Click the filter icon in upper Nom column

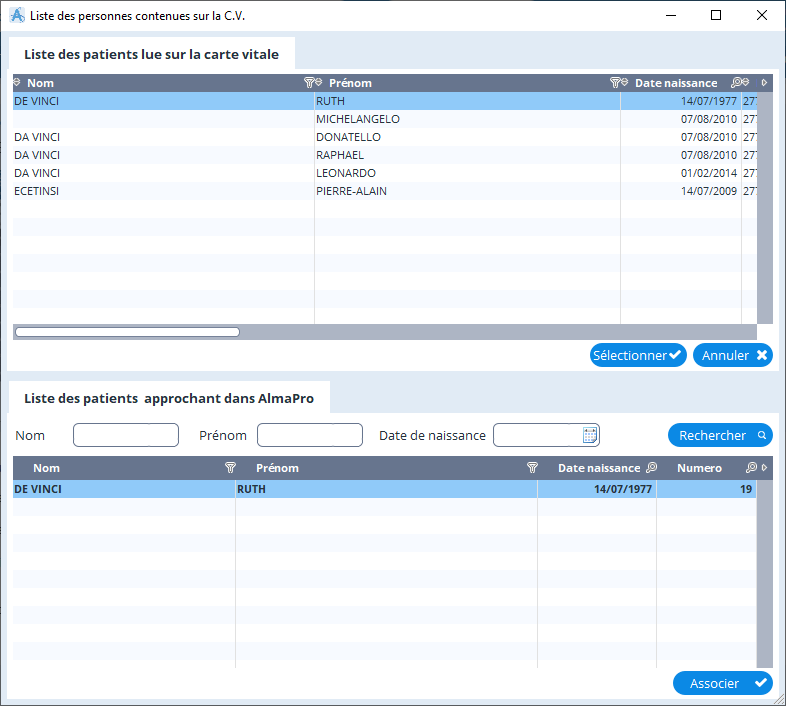tap(309, 83)
